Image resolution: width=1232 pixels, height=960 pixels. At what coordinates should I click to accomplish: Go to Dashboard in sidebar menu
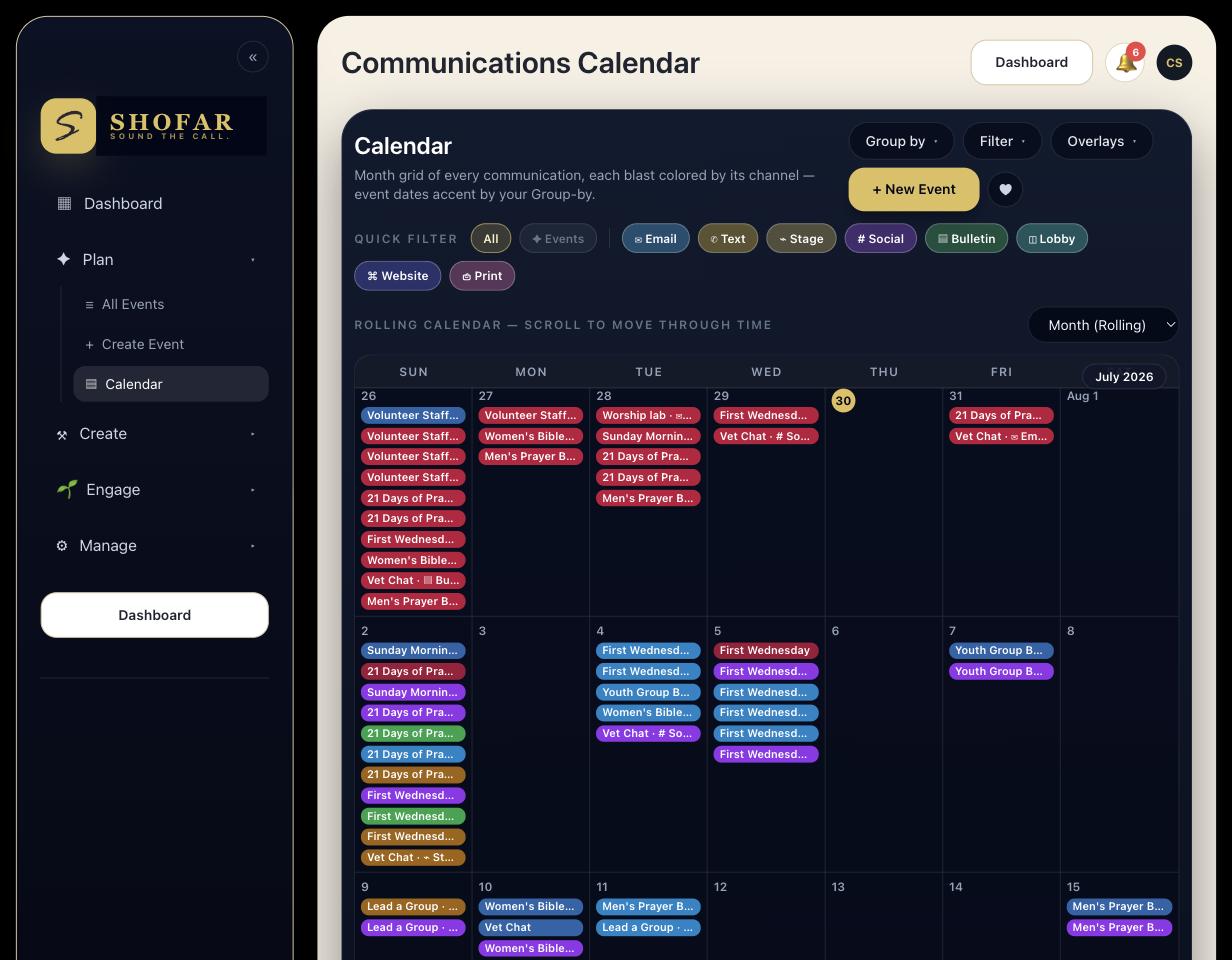point(155,203)
